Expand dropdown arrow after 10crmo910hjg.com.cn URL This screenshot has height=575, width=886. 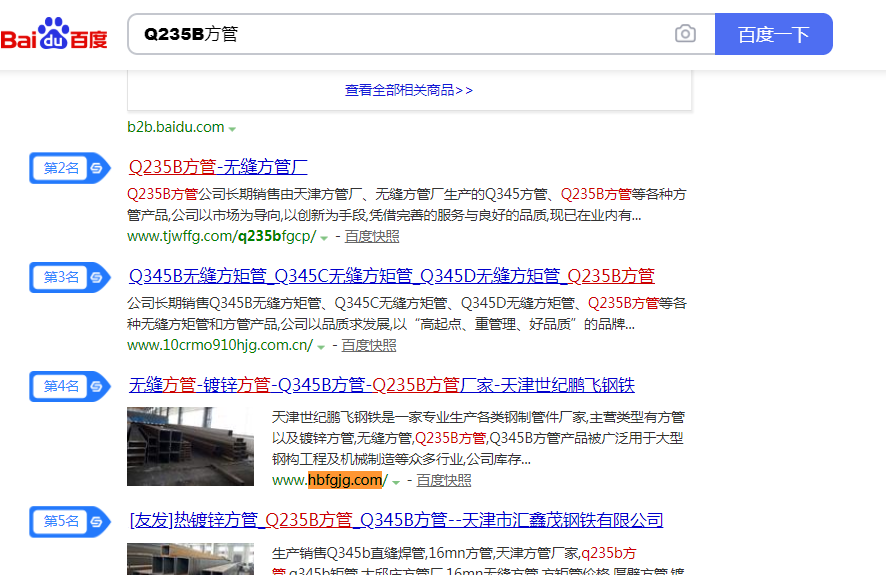pyautogui.click(x=321, y=347)
